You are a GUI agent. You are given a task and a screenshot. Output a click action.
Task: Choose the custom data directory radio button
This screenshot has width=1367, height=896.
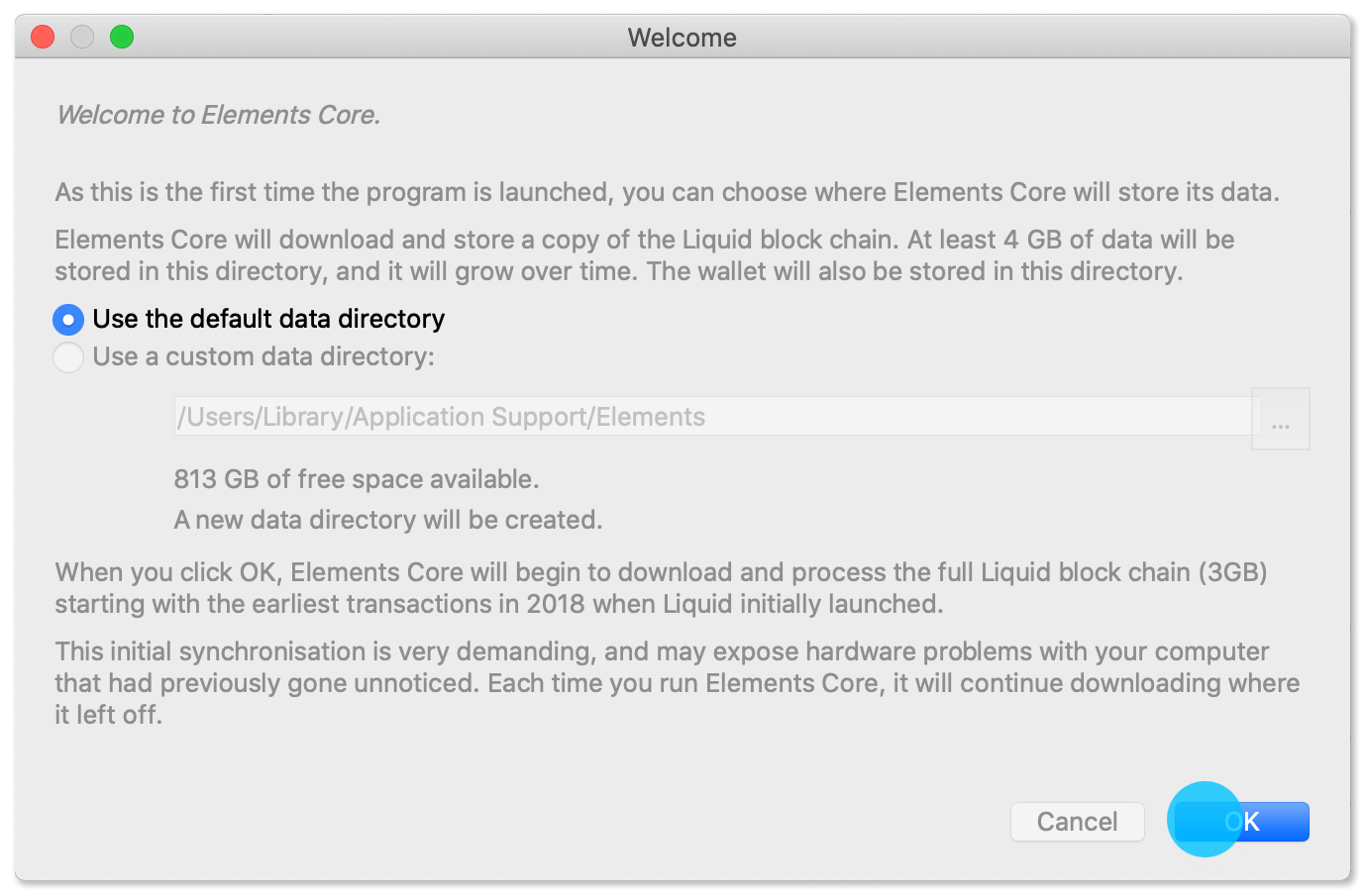68,357
